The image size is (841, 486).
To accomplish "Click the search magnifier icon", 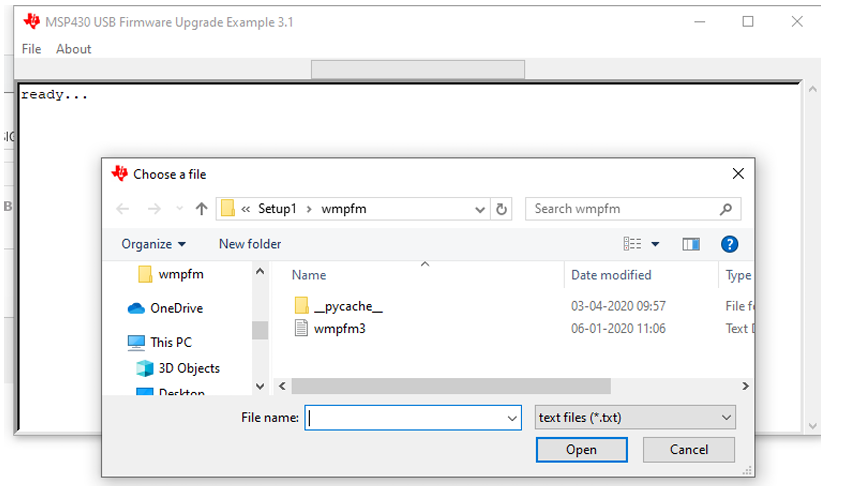I will (x=726, y=209).
